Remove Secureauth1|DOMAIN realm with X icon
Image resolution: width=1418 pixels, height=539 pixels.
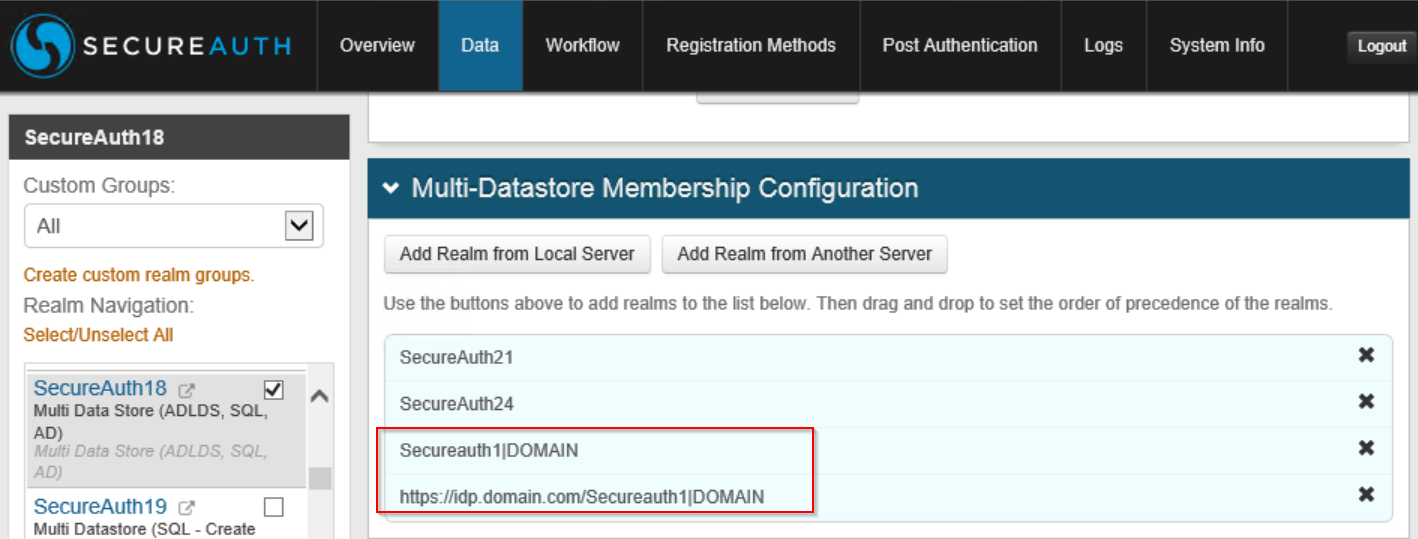(x=1366, y=449)
